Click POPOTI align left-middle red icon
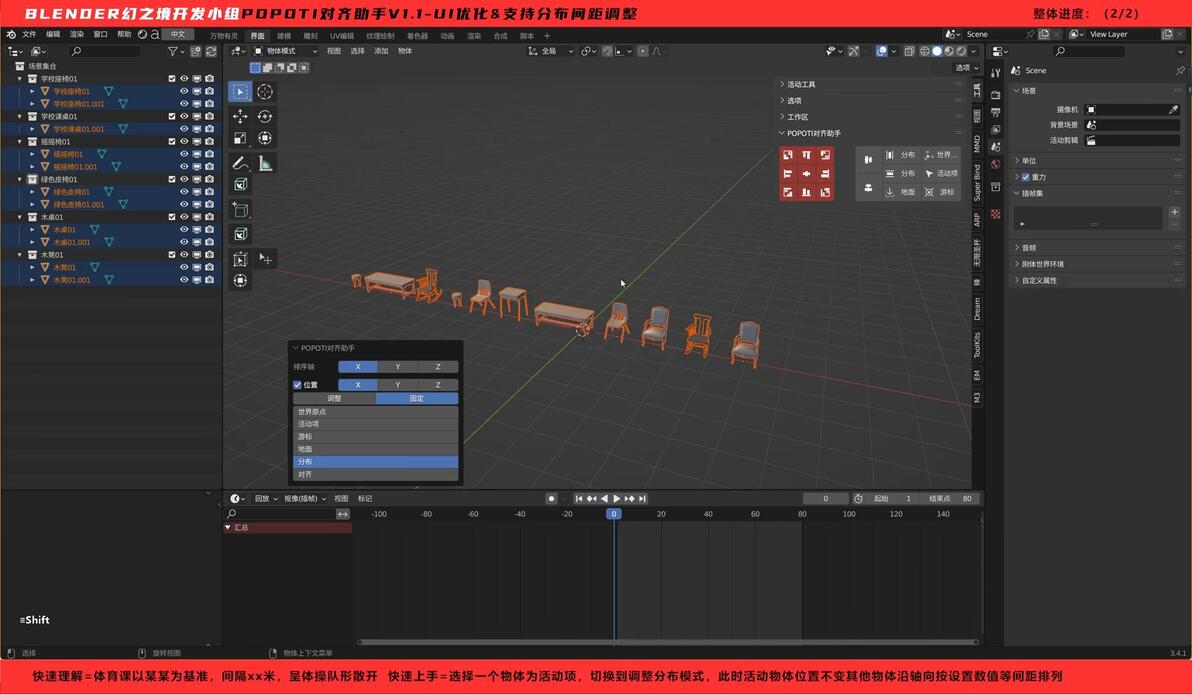This screenshot has width=1192, height=694. point(788,173)
